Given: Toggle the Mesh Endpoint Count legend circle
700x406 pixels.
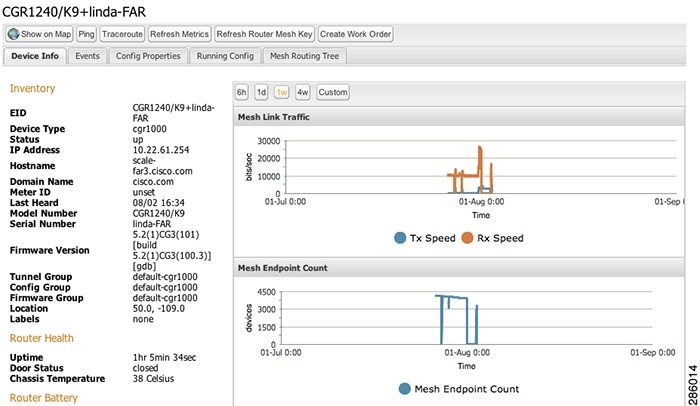Looking at the screenshot, I should [x=404, y=389].
